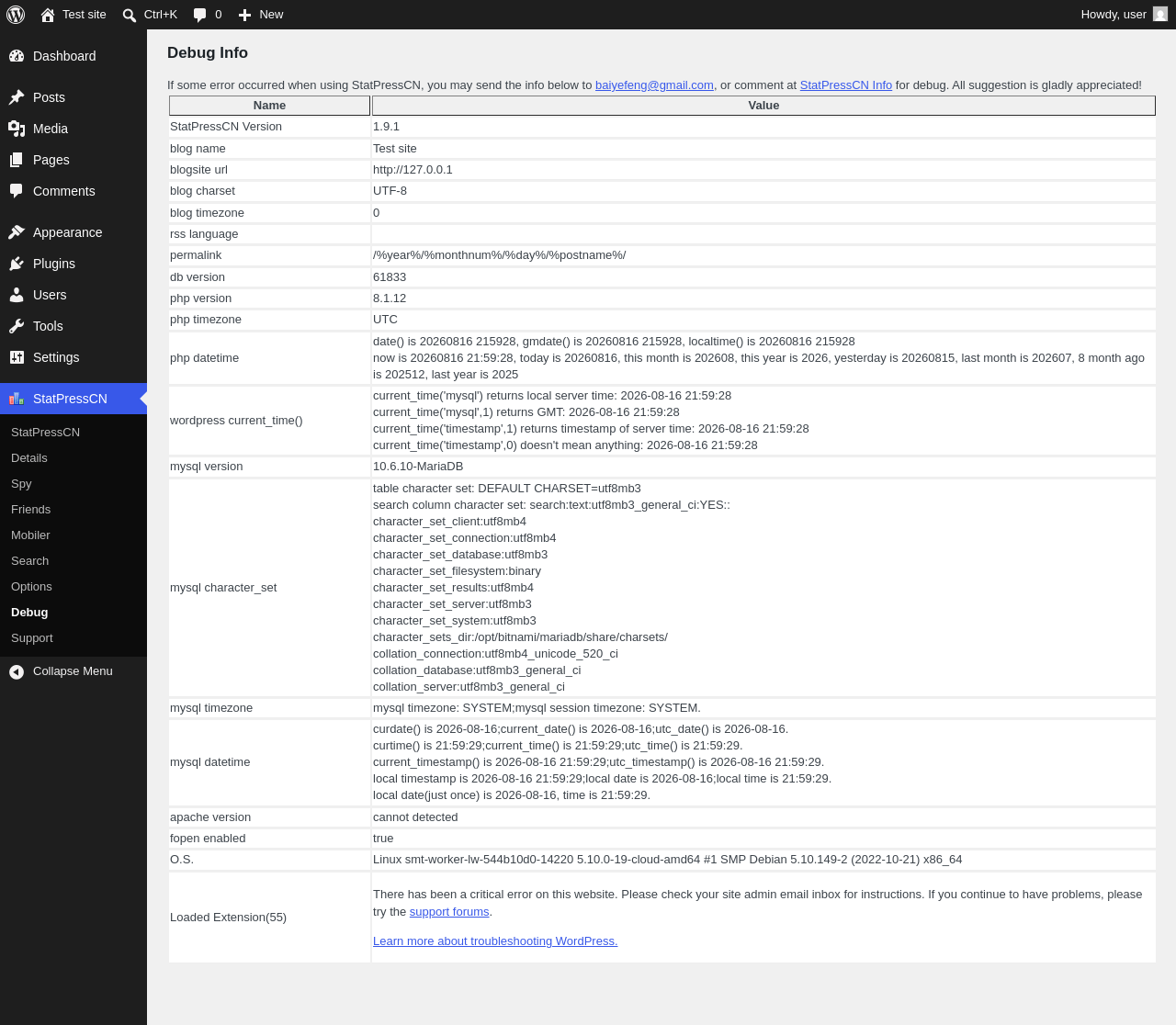
Task: Click the Appearance paintbrush icon
Action: point(17,232)
